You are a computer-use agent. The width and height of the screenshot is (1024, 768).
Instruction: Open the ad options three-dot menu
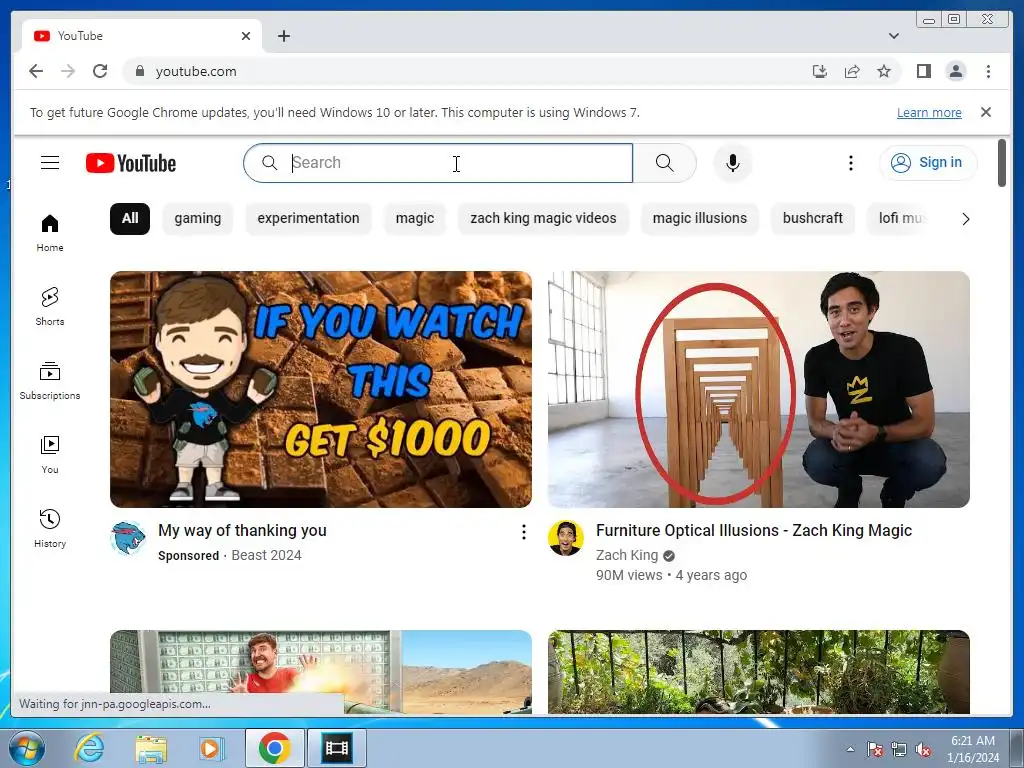click(x=523, y=532)
